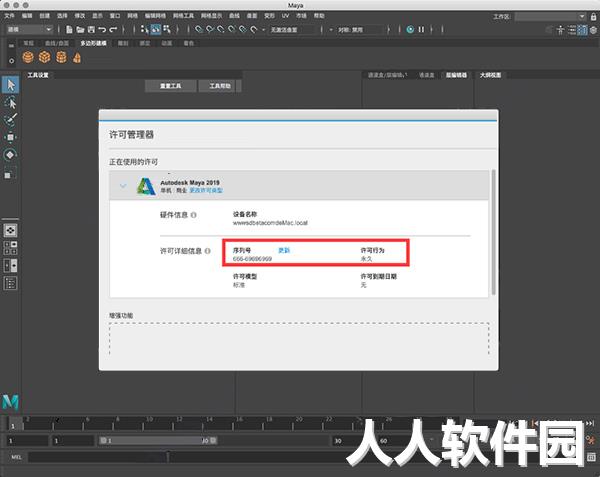Select the arrow Select tool
Viewport: 600px width, 477px height.
pos(10,85)
